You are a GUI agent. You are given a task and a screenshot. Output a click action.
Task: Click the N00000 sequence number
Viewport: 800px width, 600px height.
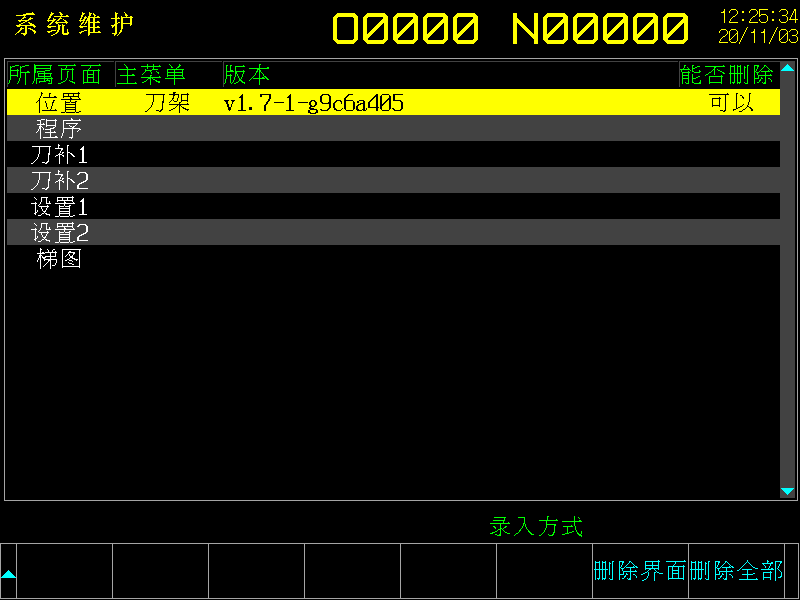click(600, 28)
